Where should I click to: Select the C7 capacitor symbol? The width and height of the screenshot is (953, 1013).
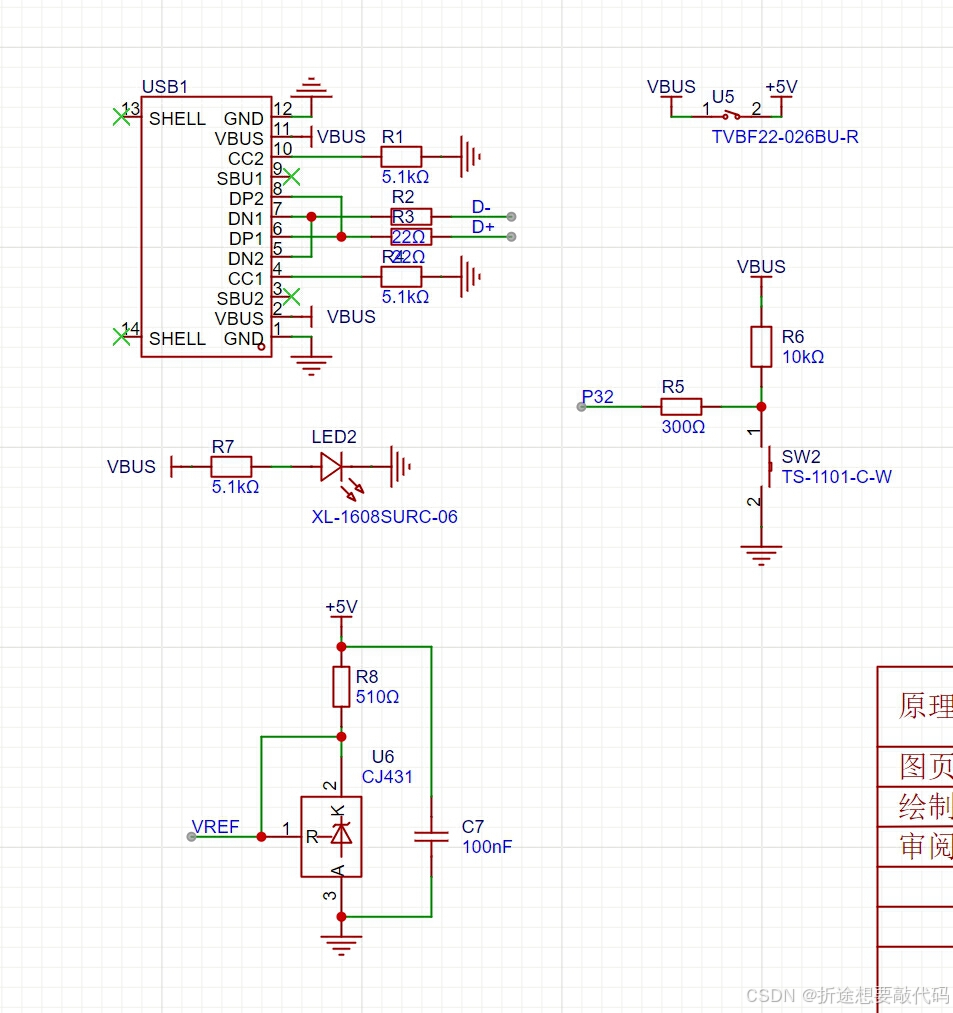coord(431,837)
